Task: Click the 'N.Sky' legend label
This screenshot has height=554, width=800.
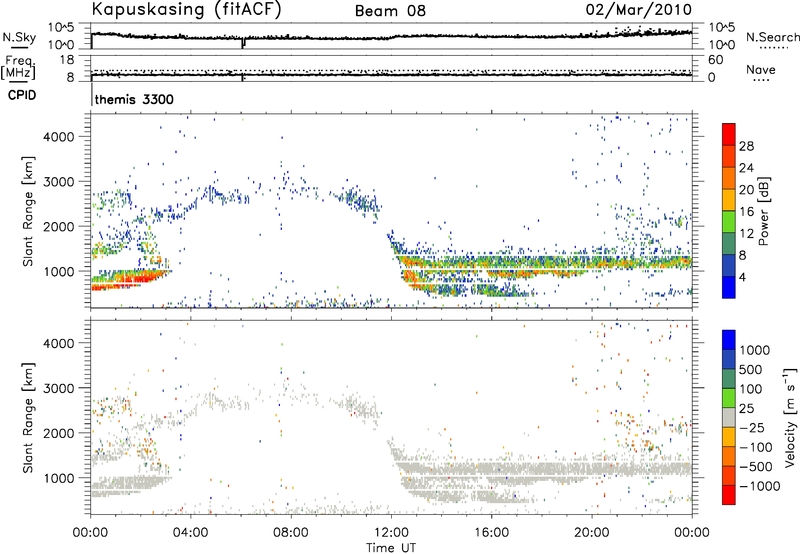Action: pyautogui.click(x=19, y=37)
